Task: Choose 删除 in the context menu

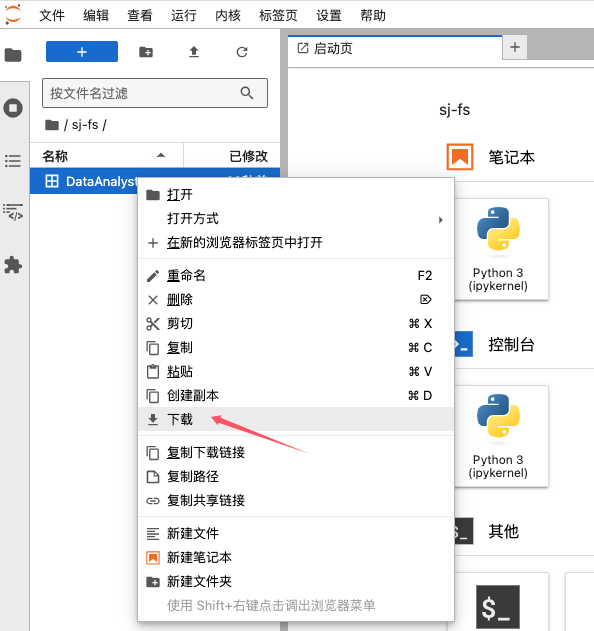Action: coord(296,300)
